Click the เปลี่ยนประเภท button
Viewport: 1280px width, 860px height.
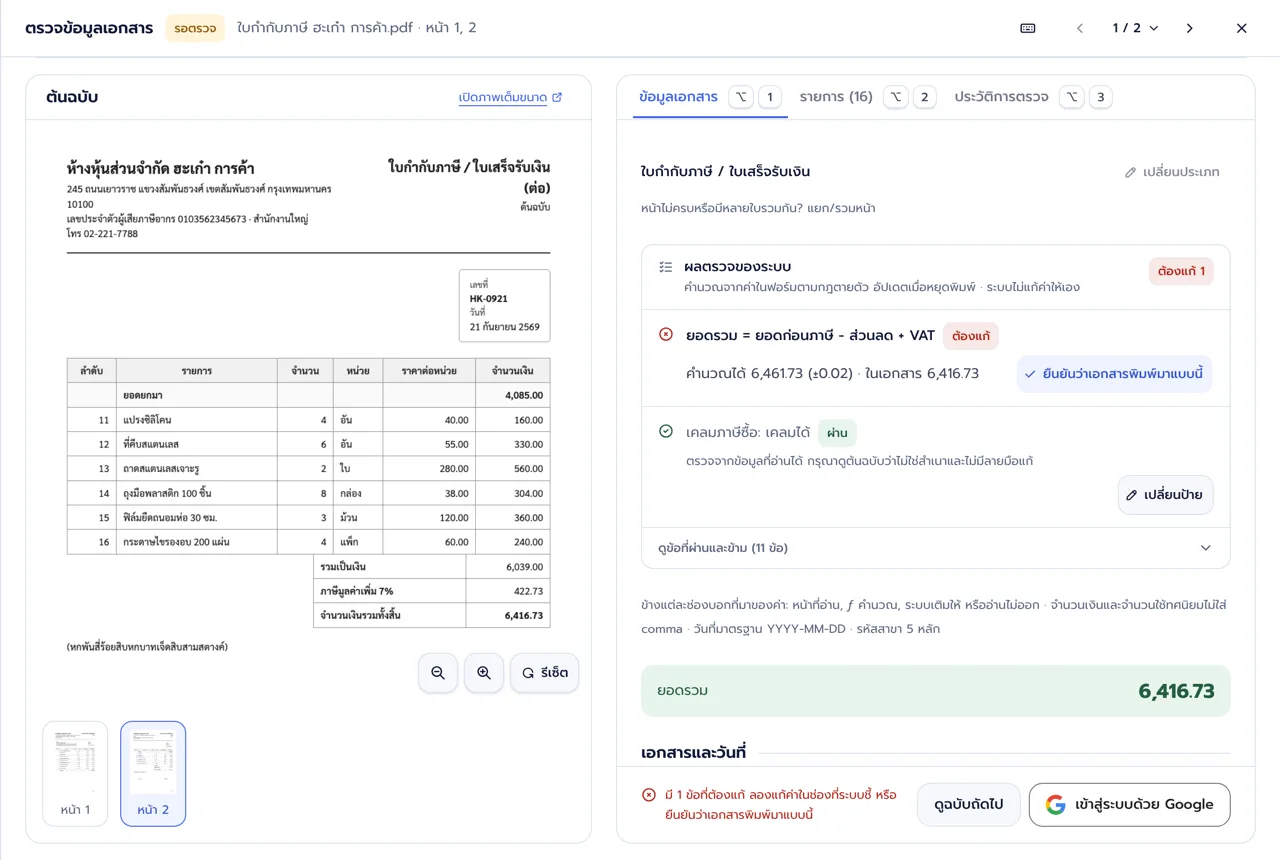coord(1172,172)
